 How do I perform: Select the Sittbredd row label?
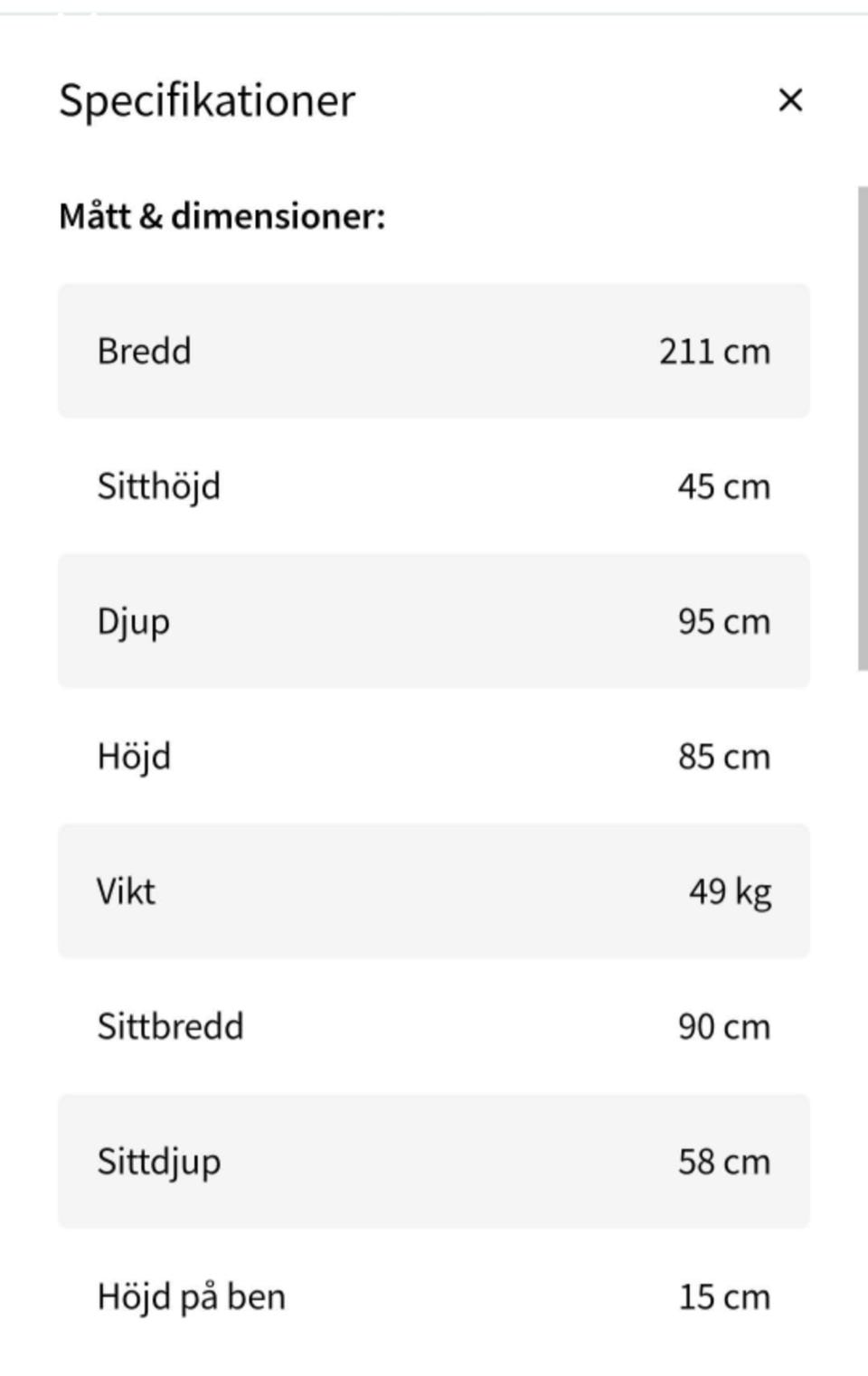[x=171, y=1026]
